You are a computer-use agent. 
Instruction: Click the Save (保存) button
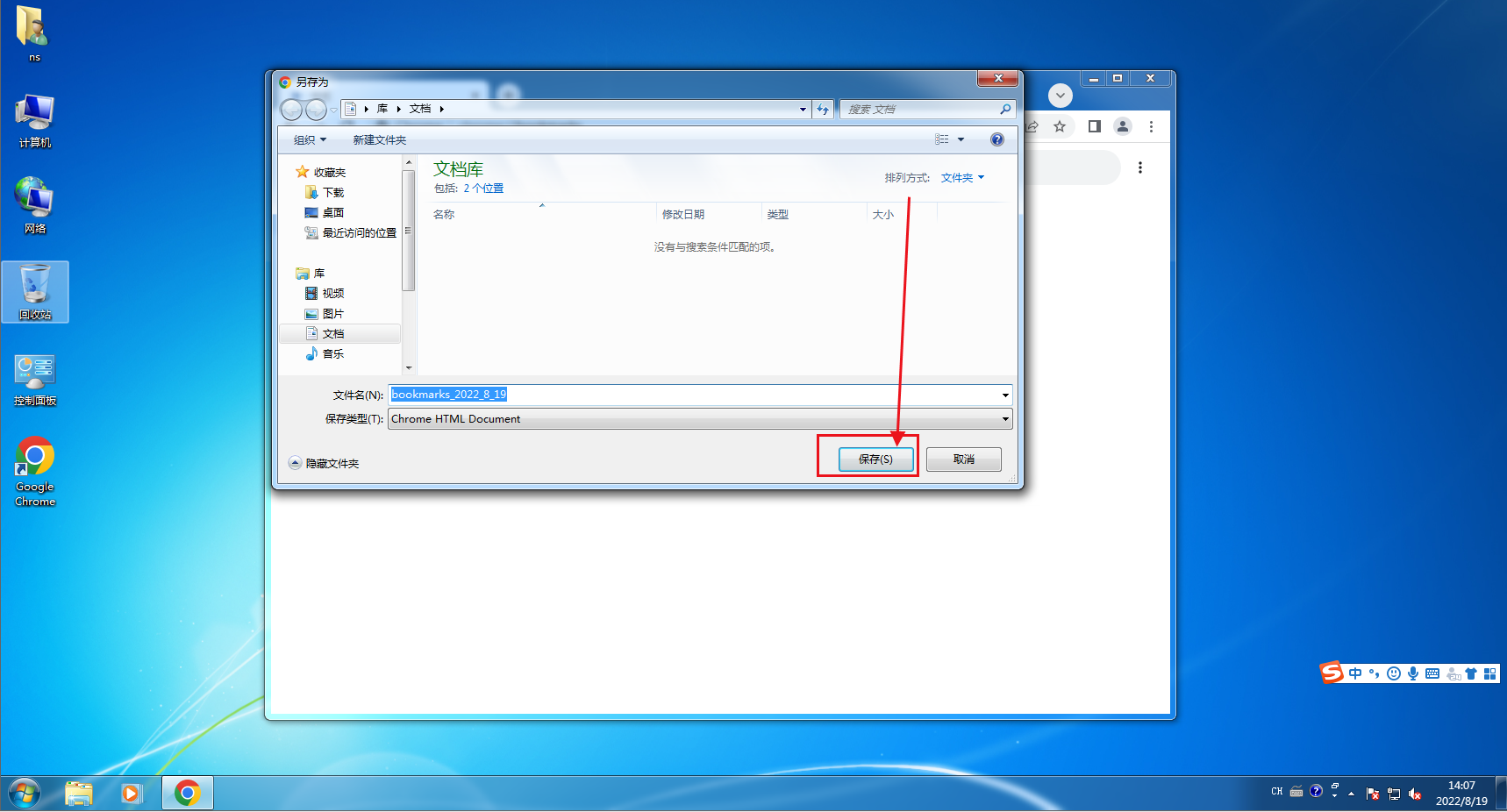[x=875, y=459]
